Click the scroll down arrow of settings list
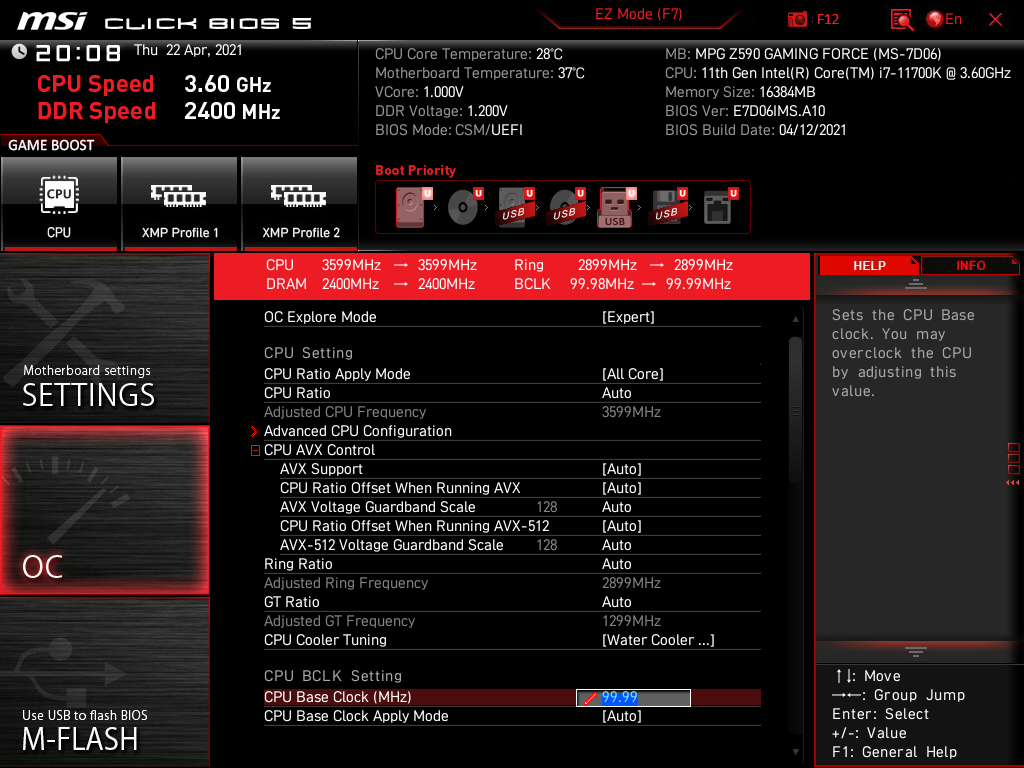This screenshot has width=1024, height=768. [795, 752]
